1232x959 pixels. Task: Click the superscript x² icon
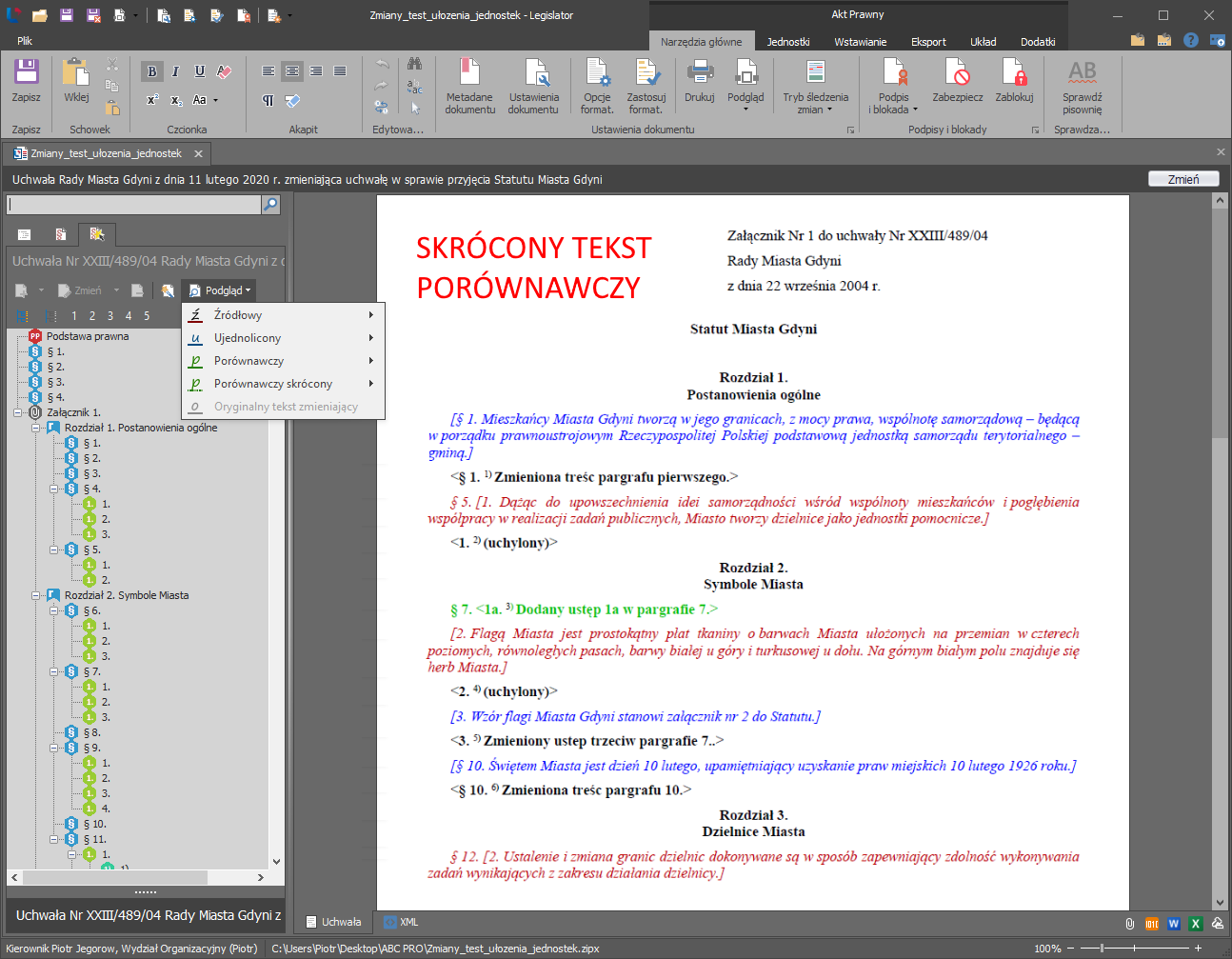152,100
